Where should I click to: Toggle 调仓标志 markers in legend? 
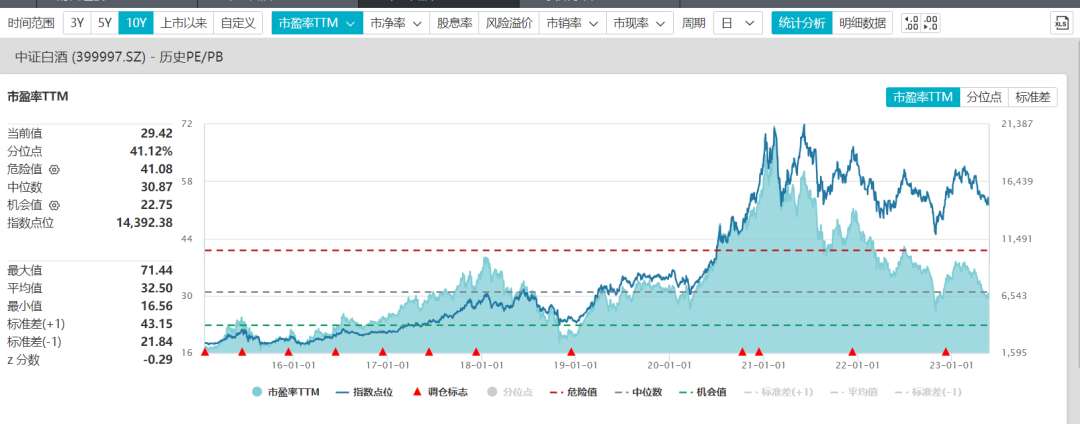click(438, 392)
